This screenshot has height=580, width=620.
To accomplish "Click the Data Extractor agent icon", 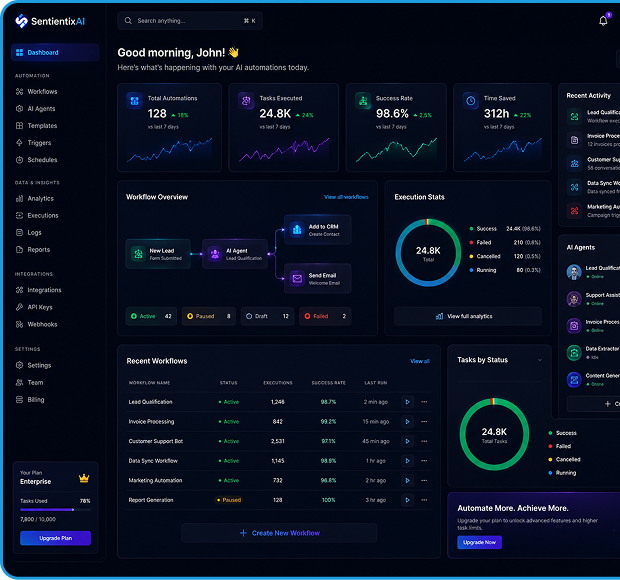I will 574,353.
